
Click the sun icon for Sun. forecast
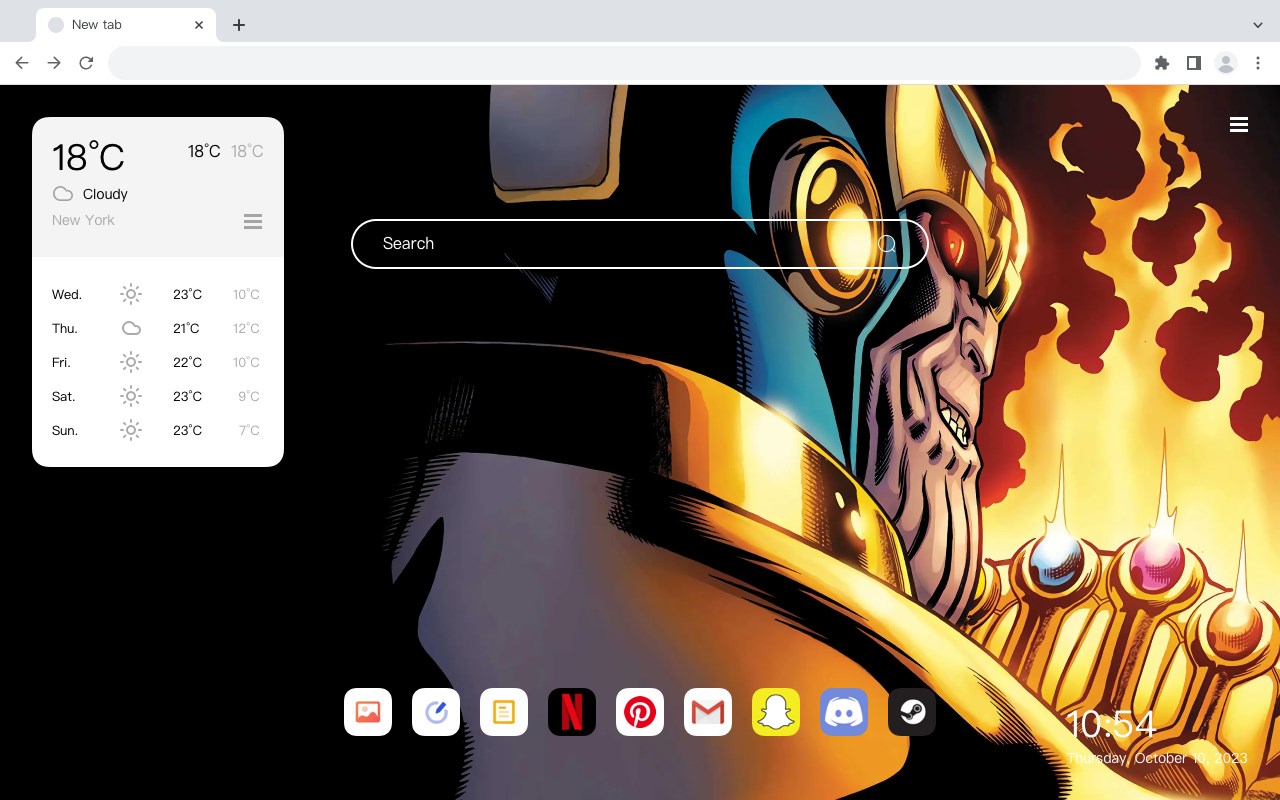tap(131, 430)
